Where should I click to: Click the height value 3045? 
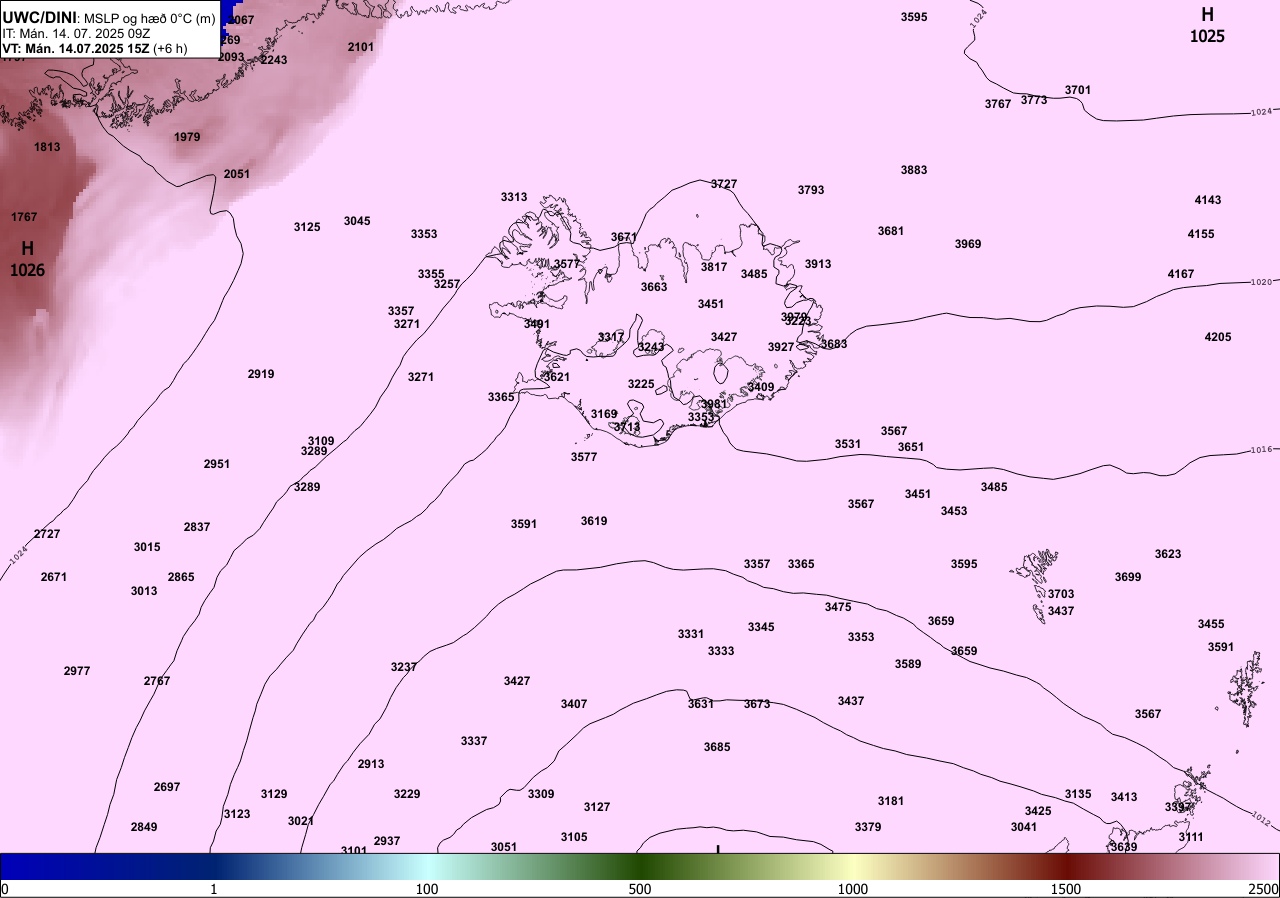[x=357, y=221]
